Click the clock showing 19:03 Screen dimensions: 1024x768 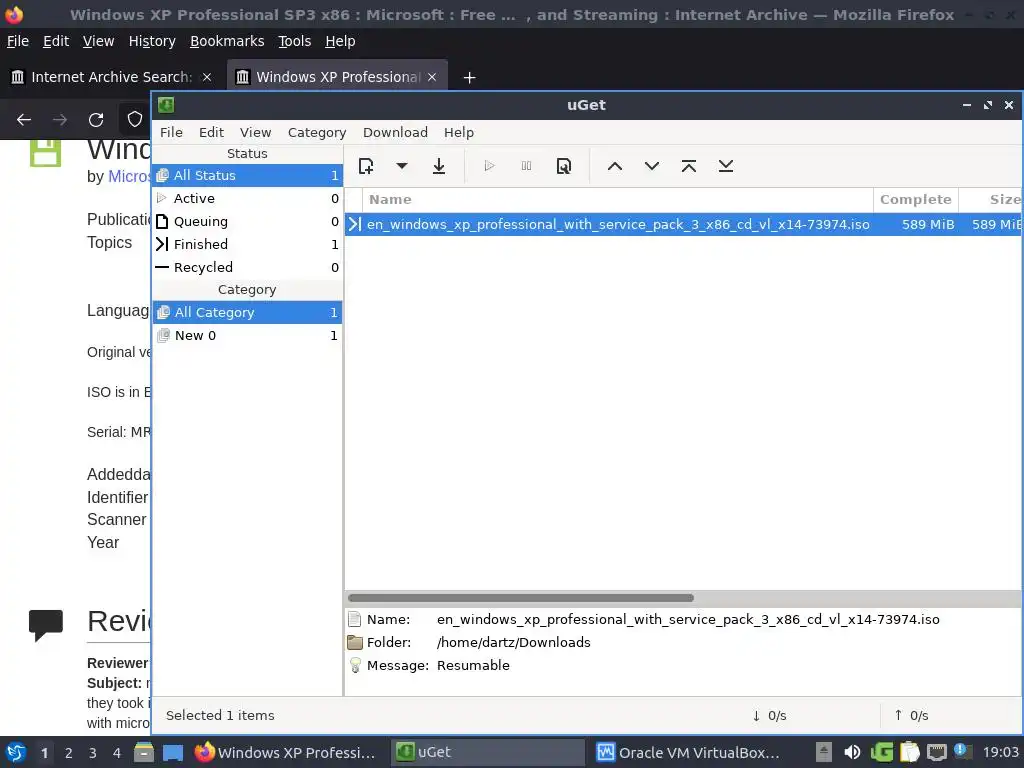1000,752
